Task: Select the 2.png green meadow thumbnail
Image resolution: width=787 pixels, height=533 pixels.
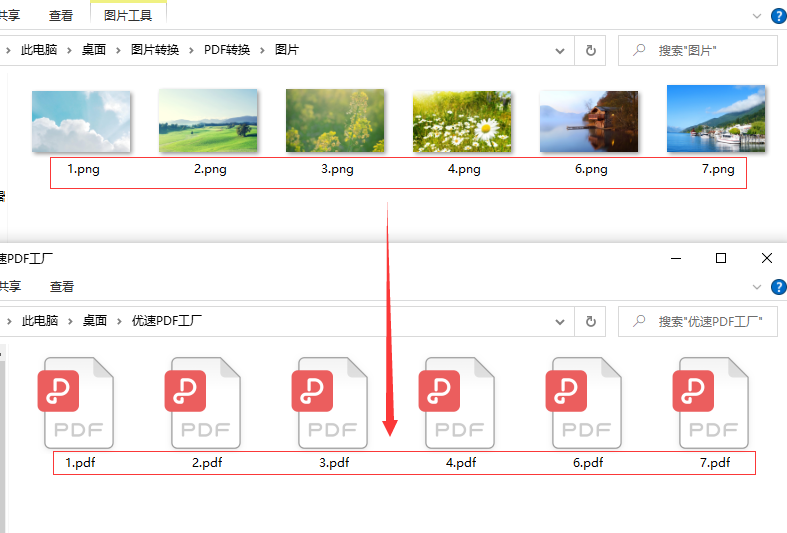Action: tap(208, 120)
